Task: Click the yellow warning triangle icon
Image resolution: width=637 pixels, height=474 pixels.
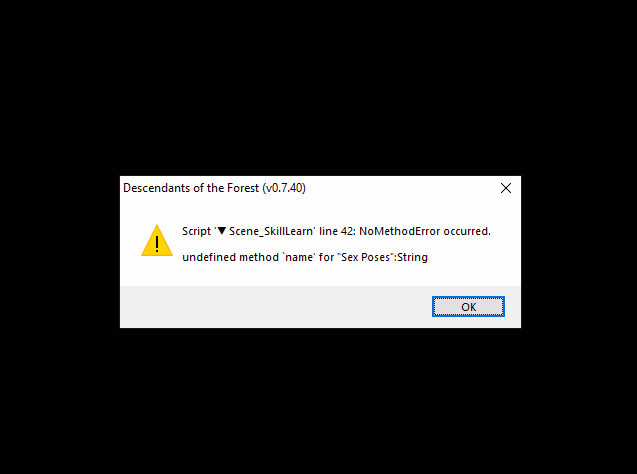Action: click(x=157, y=240)
